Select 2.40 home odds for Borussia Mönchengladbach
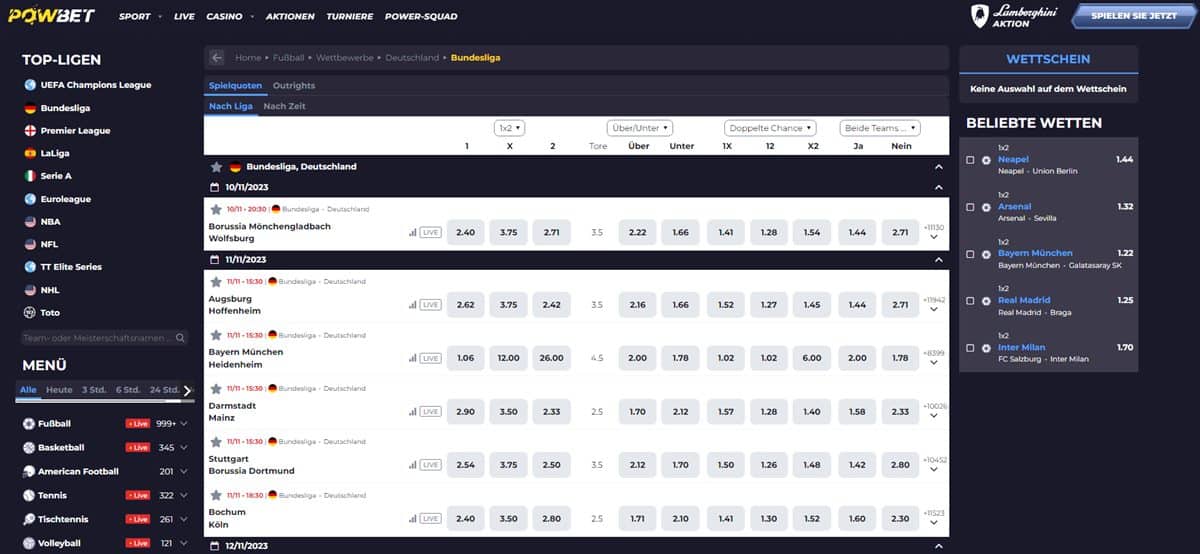 [x=465, y=232]
